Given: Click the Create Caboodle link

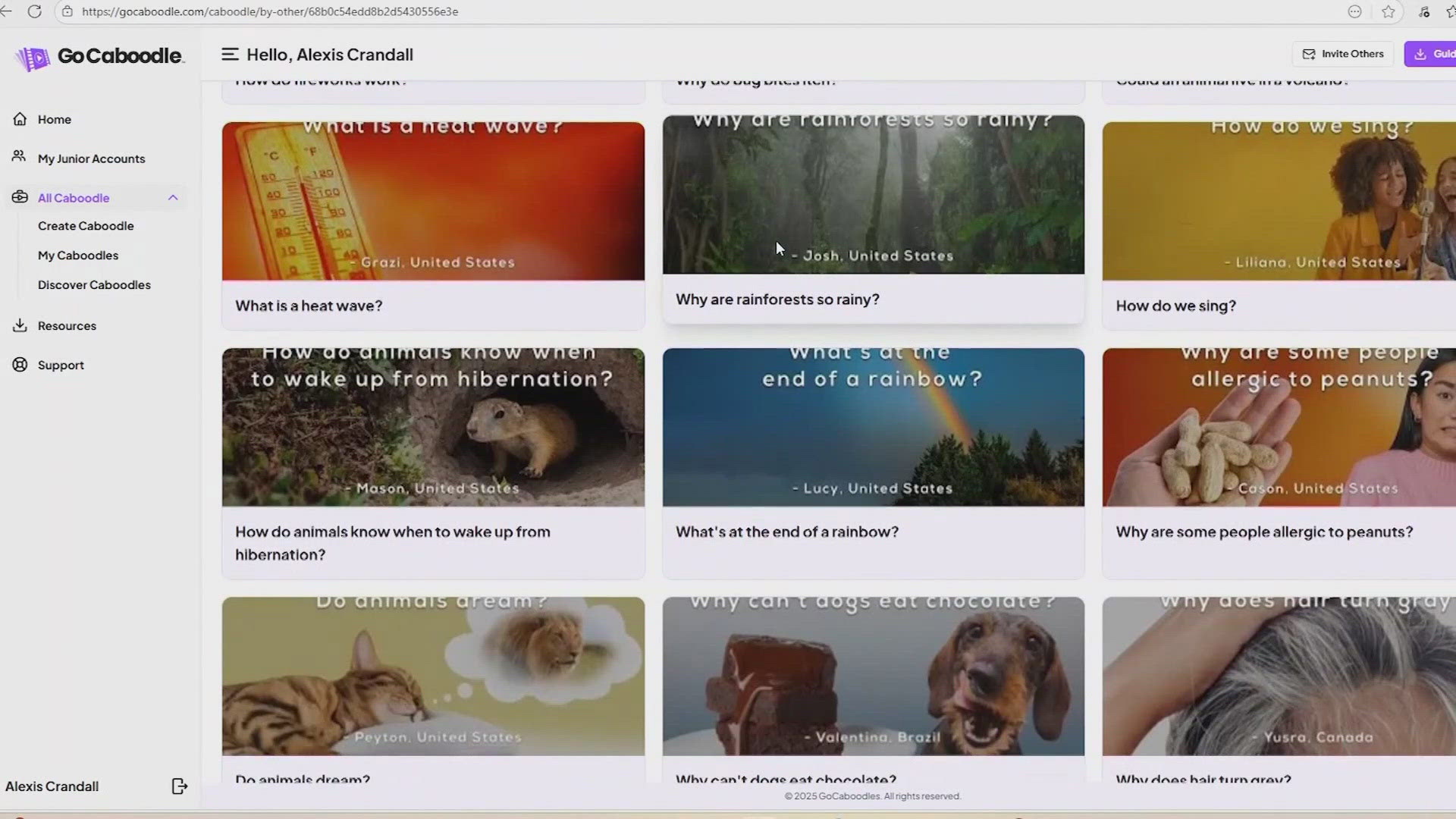Looking at the screenshot, I should coord(86,225).
